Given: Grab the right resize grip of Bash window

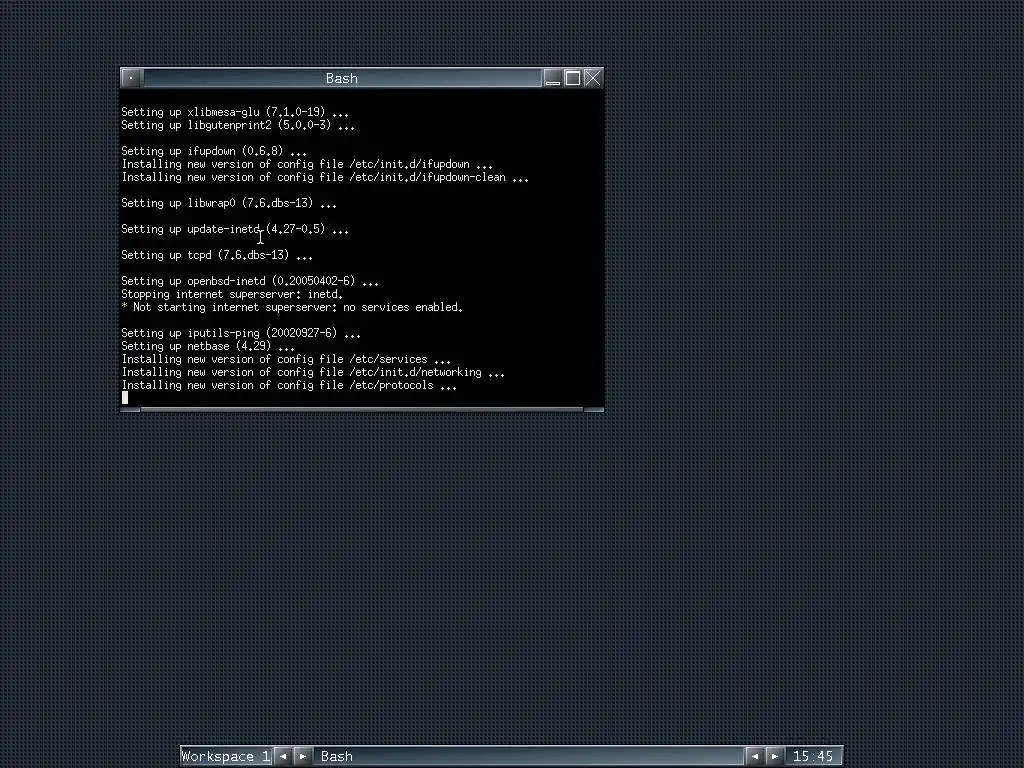Looking at the screenshot, I should coord(593,409).
